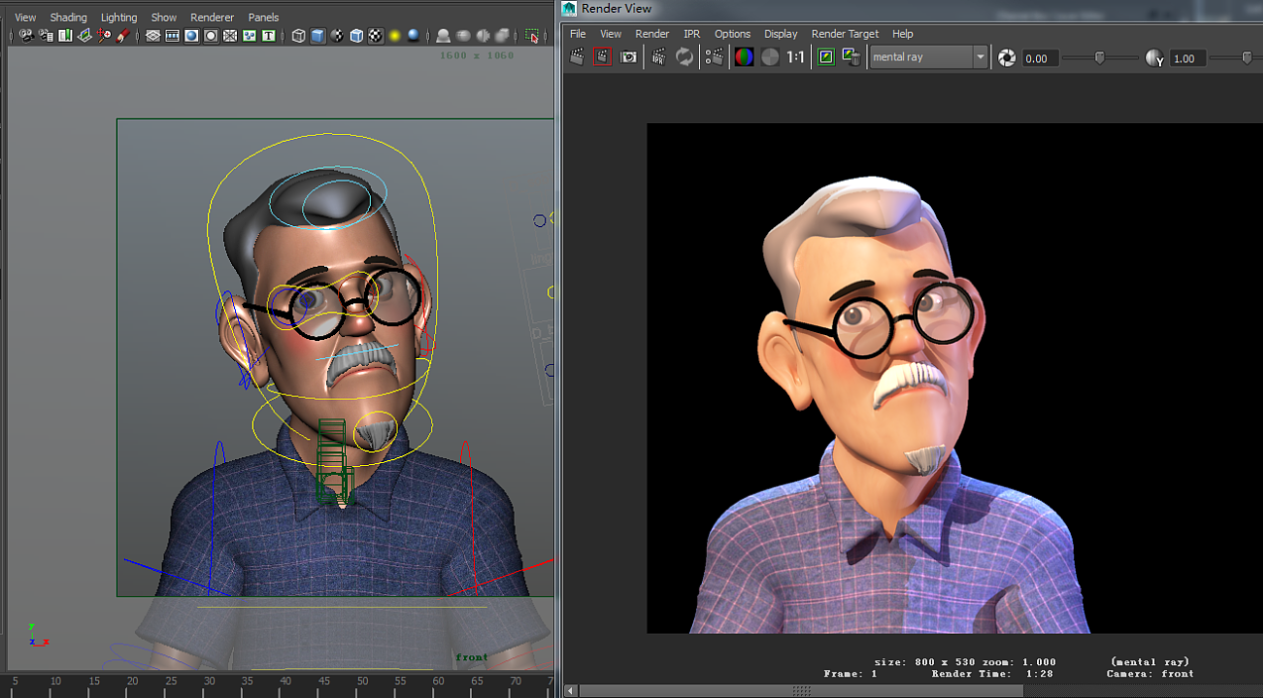Click the camera Bookmarks icon

[x=65, y=36]
